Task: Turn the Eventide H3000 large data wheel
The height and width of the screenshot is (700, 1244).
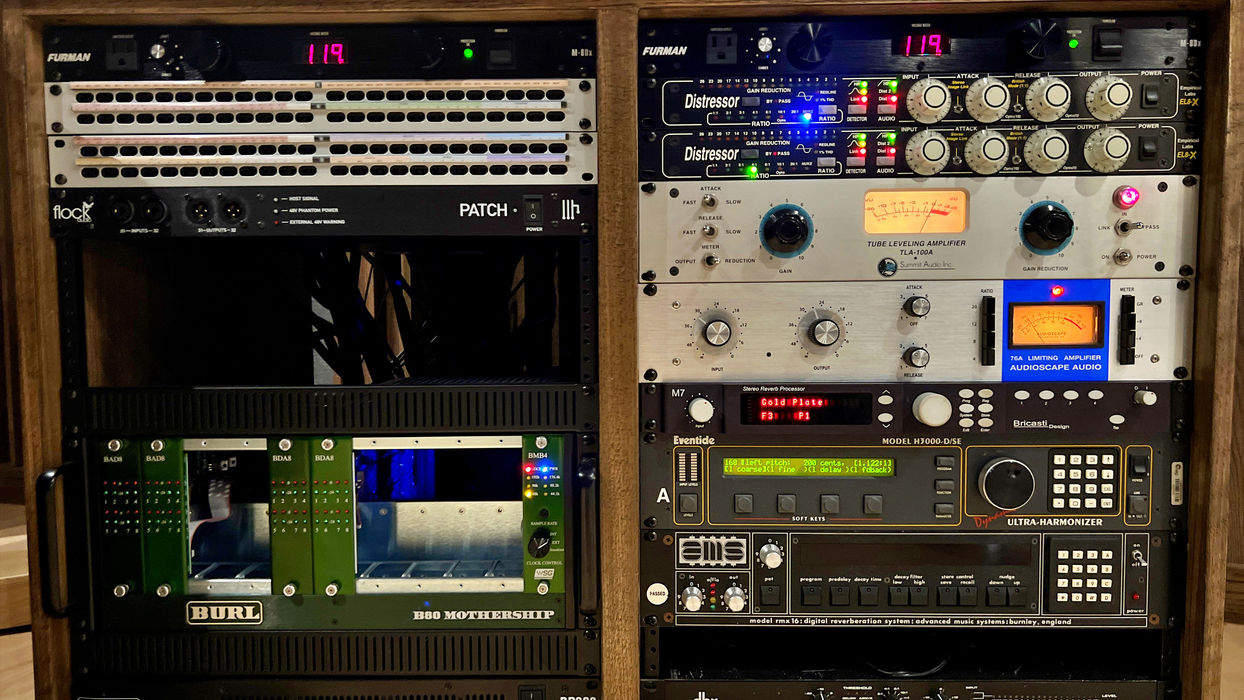Action: (x=1006, y=483)
